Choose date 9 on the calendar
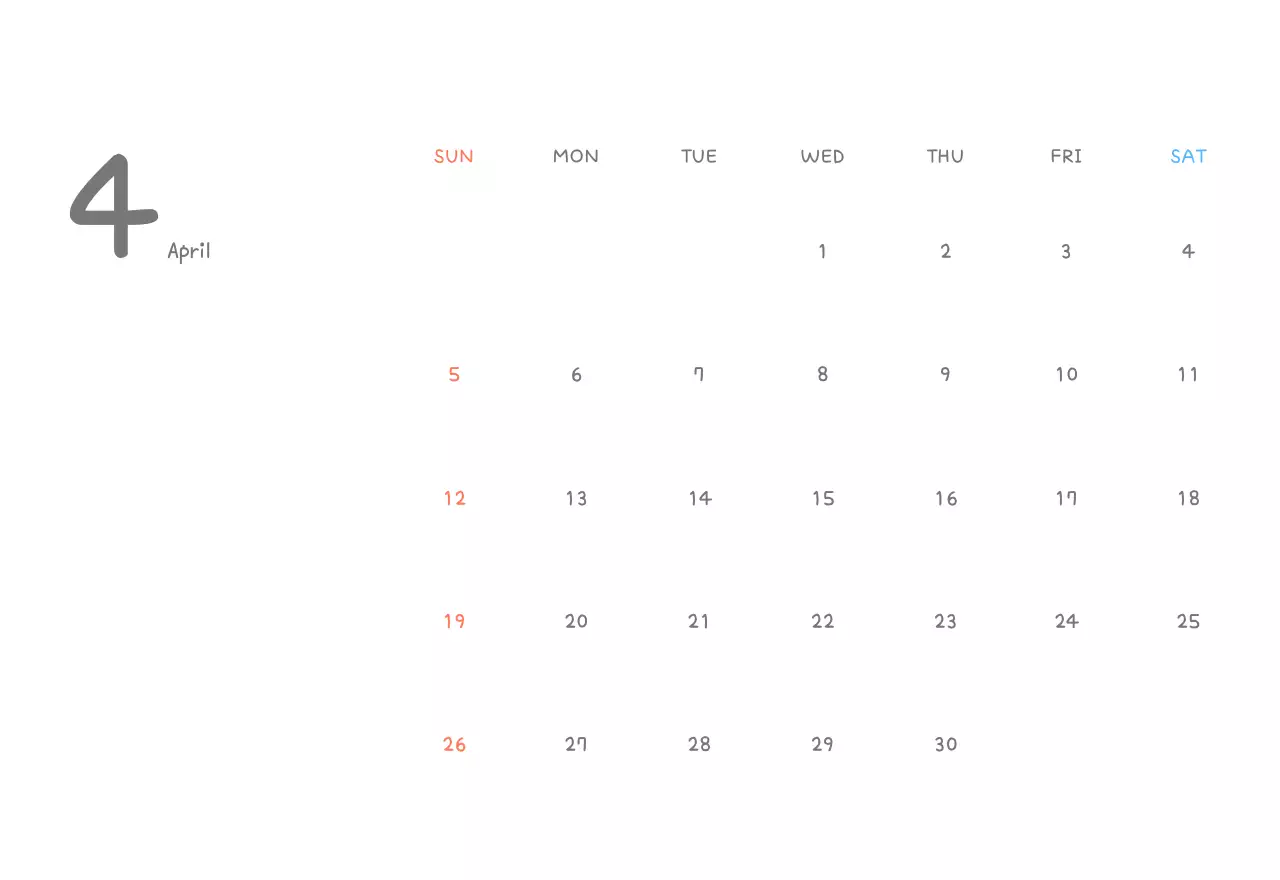The width and height of the screenshot is (1280, 880). (x=945, y=375)
